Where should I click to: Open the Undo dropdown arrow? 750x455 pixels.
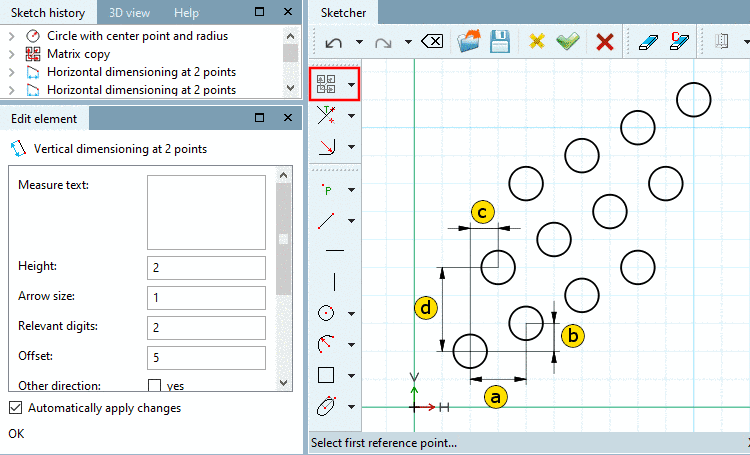[x=359, y=42]
